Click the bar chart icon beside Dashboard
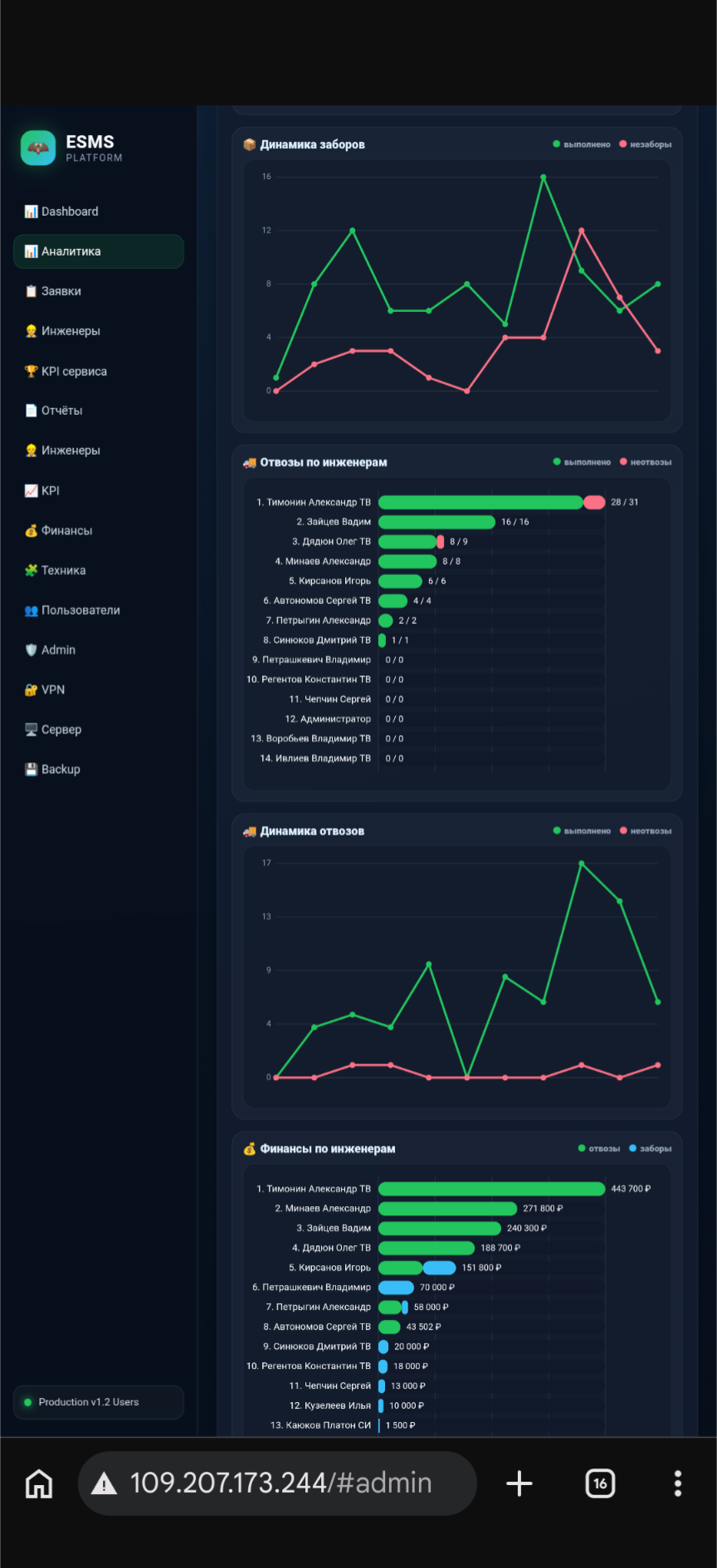Viewport: 717px width, 1568px height. pos(31,212)
